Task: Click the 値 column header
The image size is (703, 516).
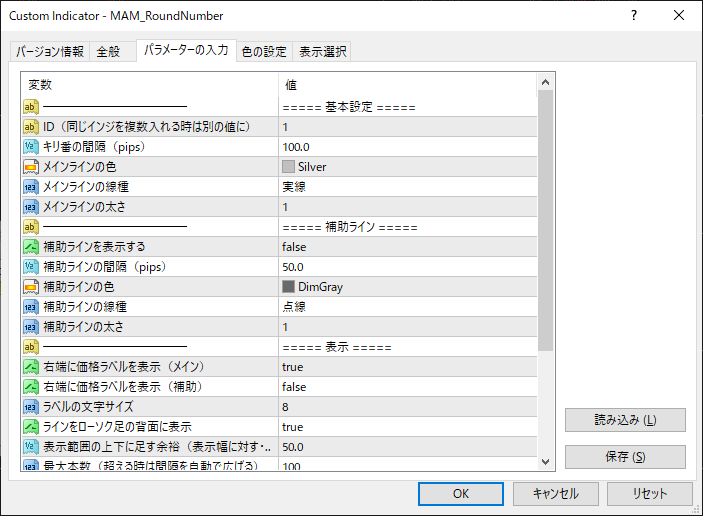Action: 408,85
